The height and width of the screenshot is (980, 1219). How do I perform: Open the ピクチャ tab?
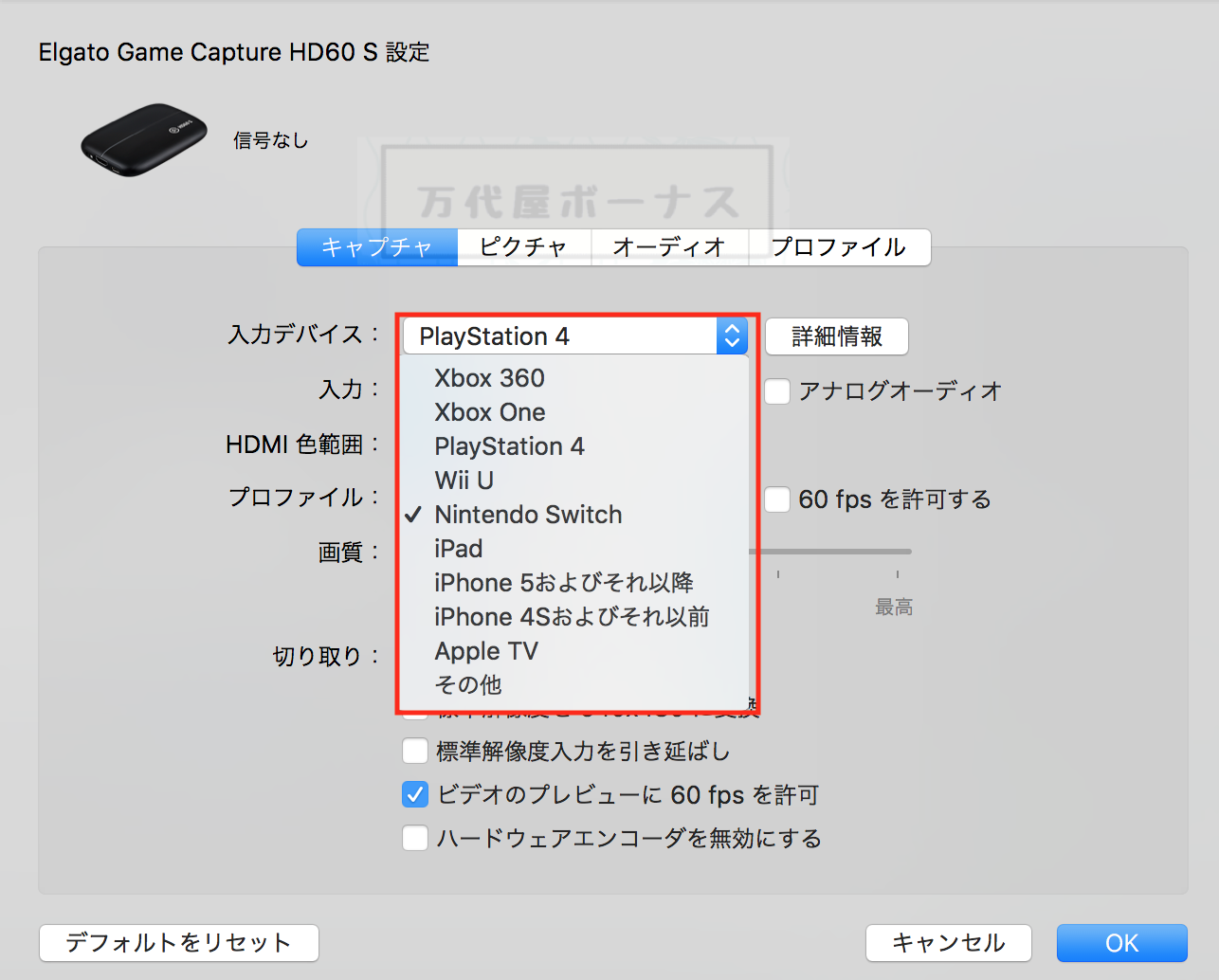524,247
